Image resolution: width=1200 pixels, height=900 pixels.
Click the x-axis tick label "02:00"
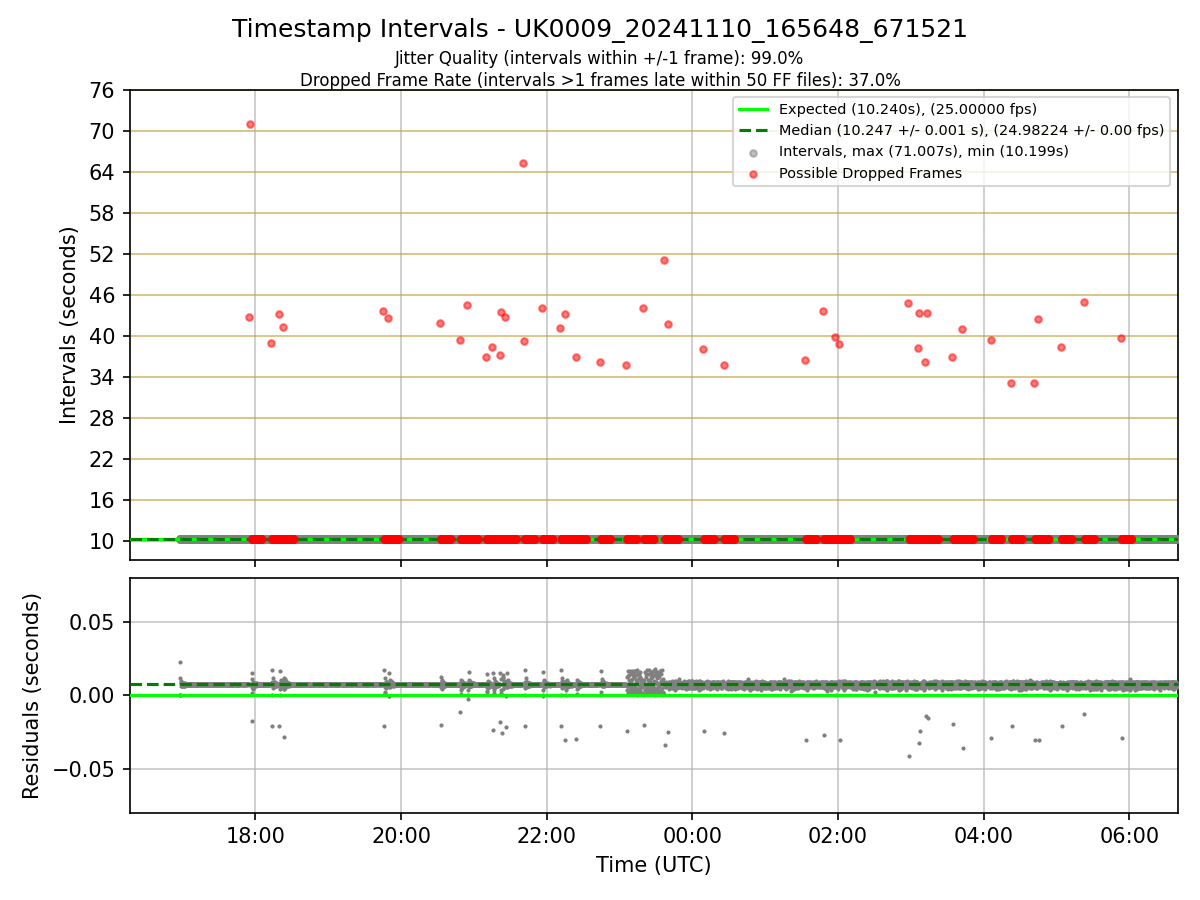(838, 835)
